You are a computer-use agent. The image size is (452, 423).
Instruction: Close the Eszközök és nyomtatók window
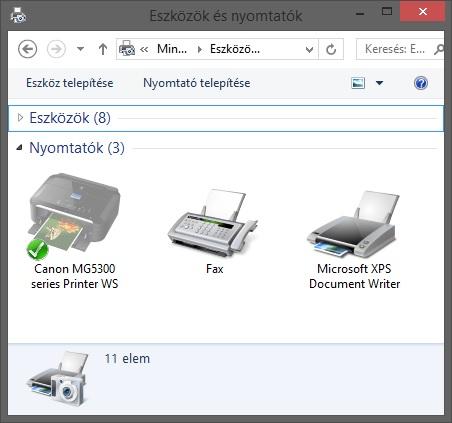(423, 12)
